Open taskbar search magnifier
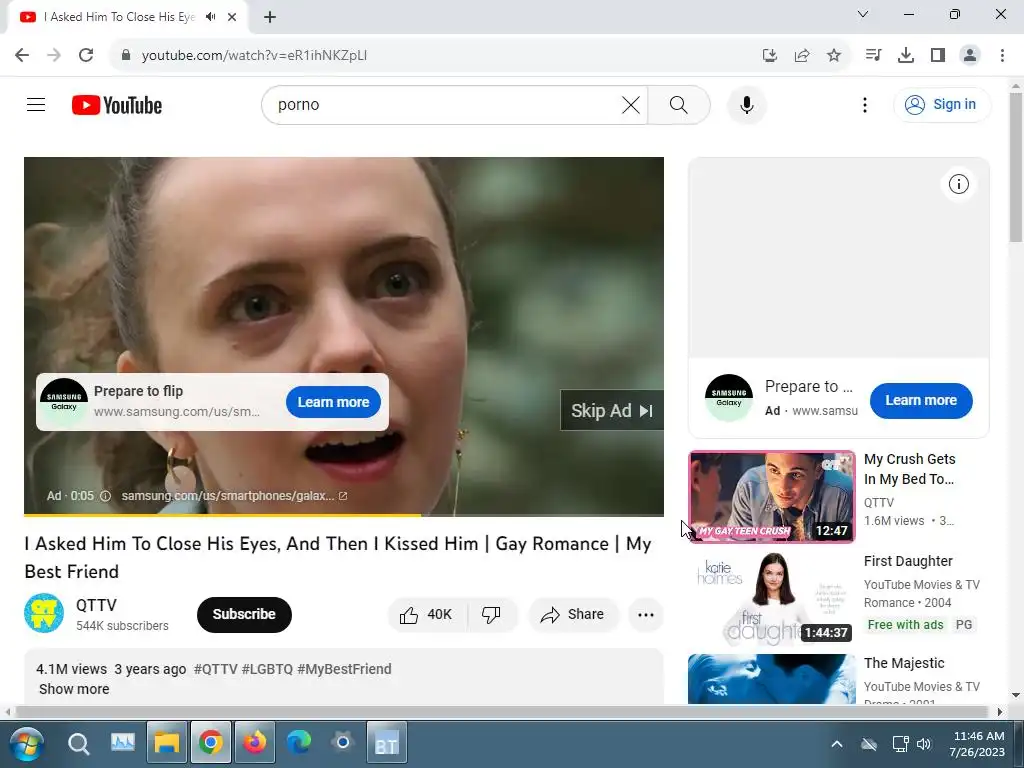The image size is (1024, 768). tap(78, 743)
